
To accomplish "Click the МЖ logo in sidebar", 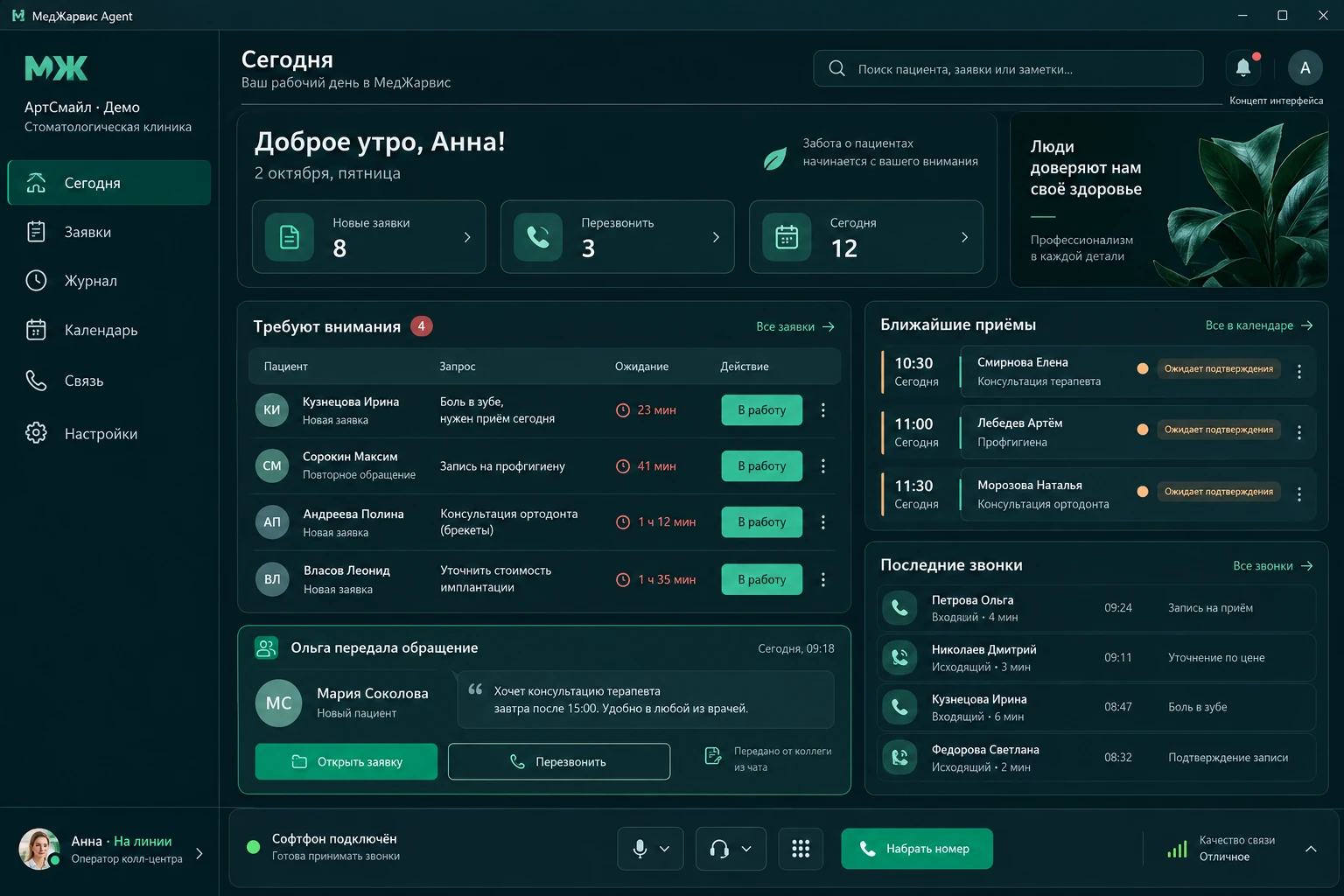I will pyautogui.click(x=57, y=67).
